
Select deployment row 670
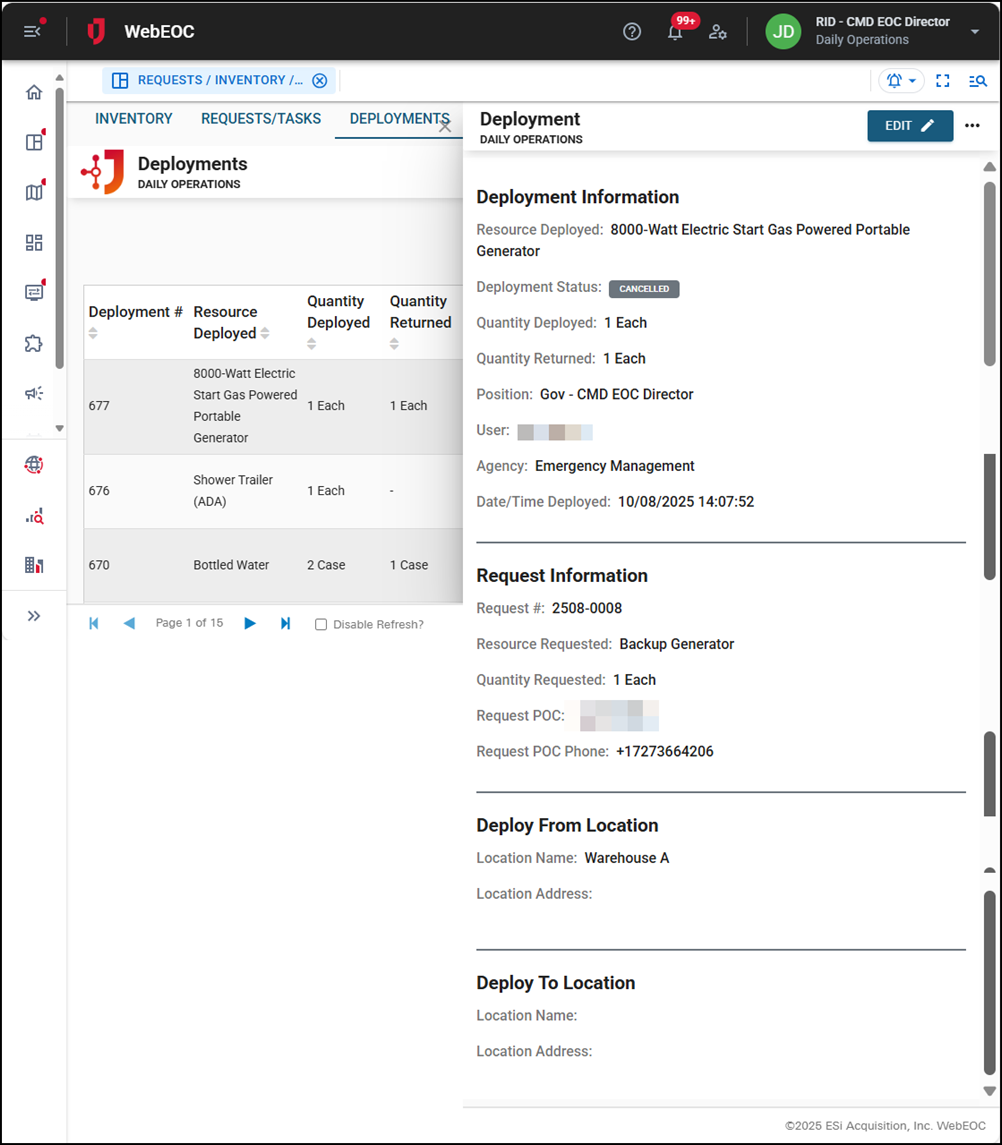(x=274, y=565)
